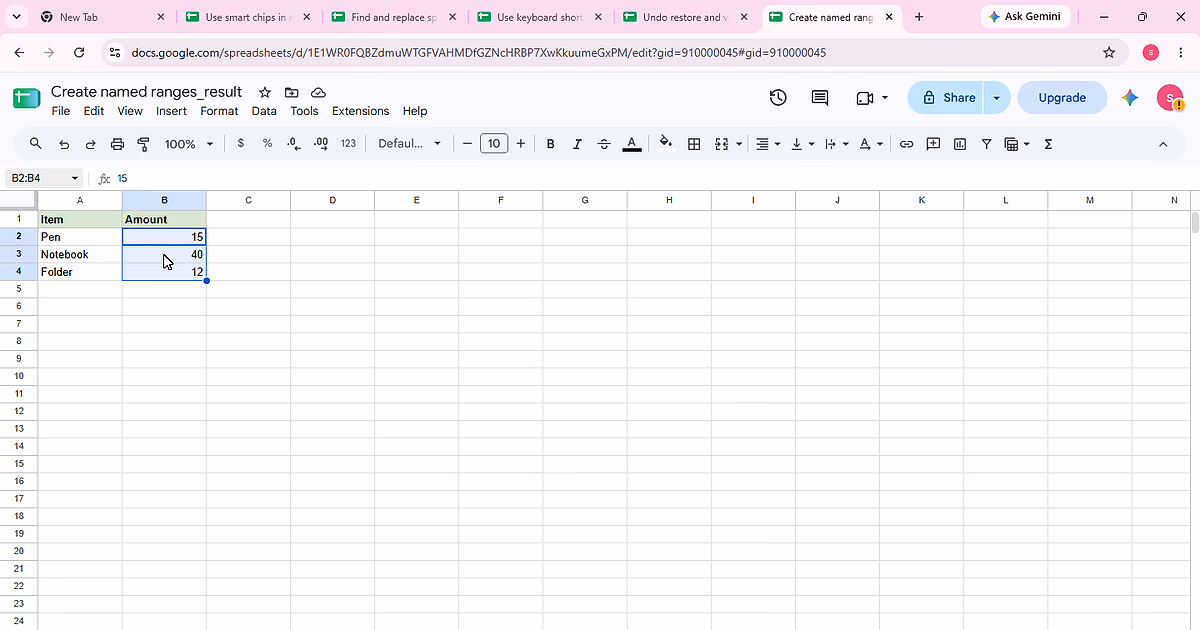This screenshot has height=630, width=1200.
Task: Click the Redo arrow in toolbar
Action: pyautogui.click(x=90, y=144)
